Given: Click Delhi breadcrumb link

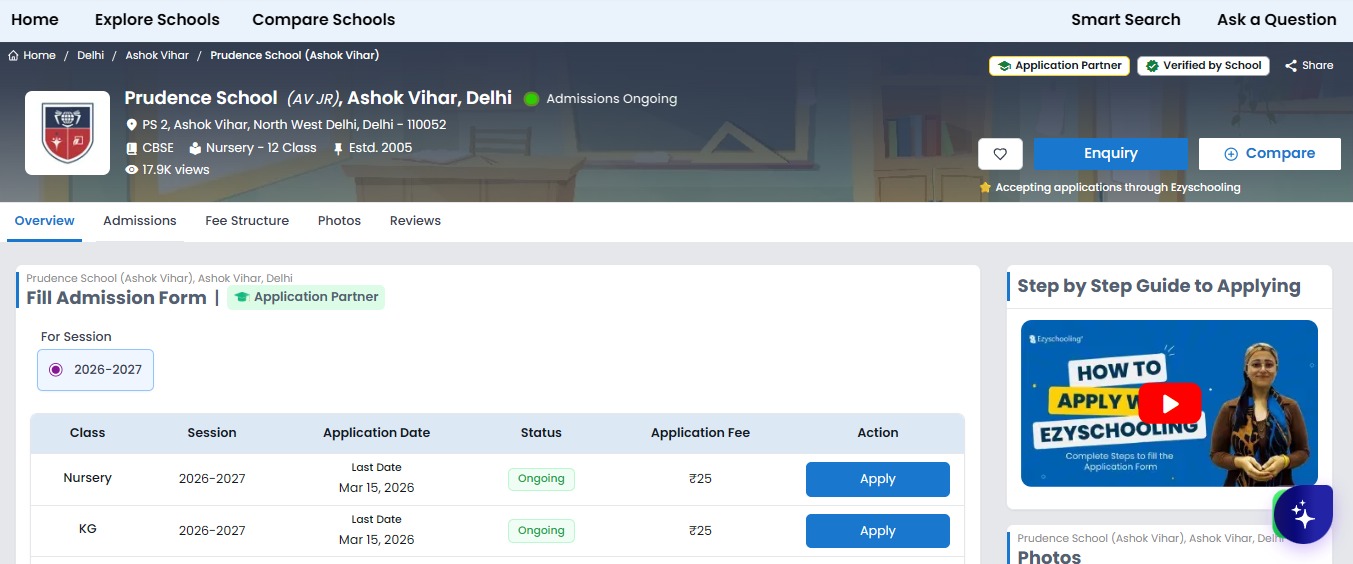Looking at the screenshot, I should tap(90, 55).
